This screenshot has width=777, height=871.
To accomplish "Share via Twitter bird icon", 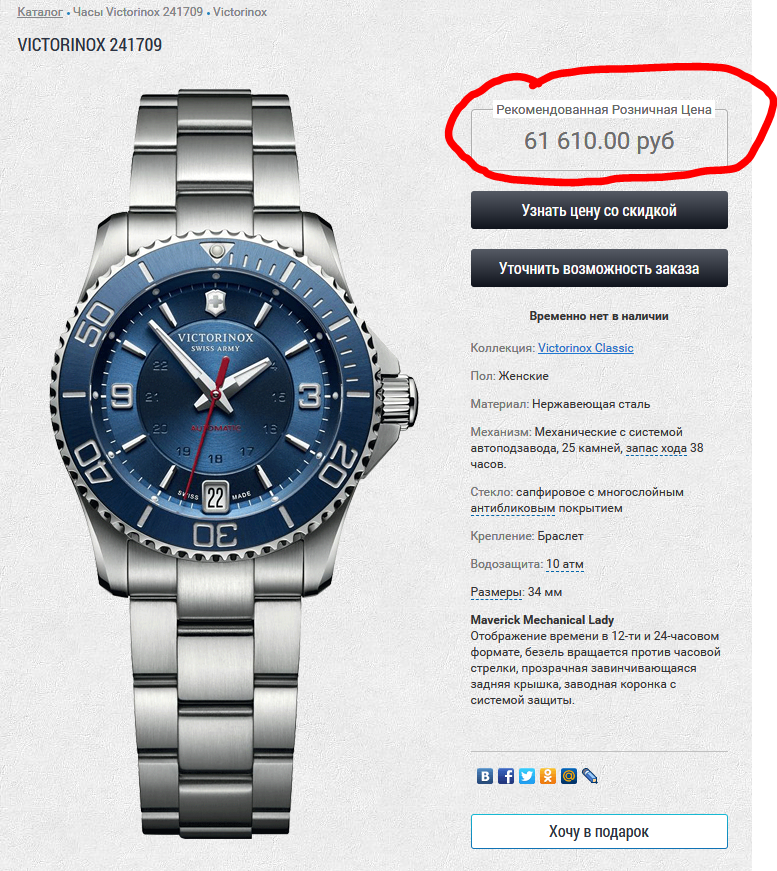I will 527,775.
